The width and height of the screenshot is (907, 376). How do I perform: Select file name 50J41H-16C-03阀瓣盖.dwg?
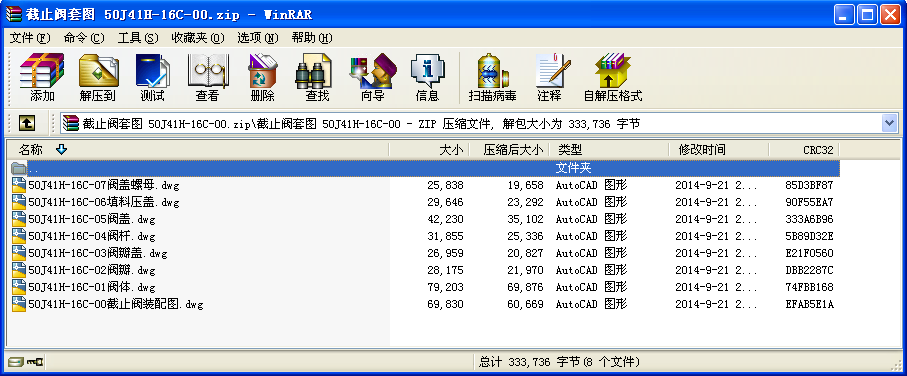click(x=98, y=253)
